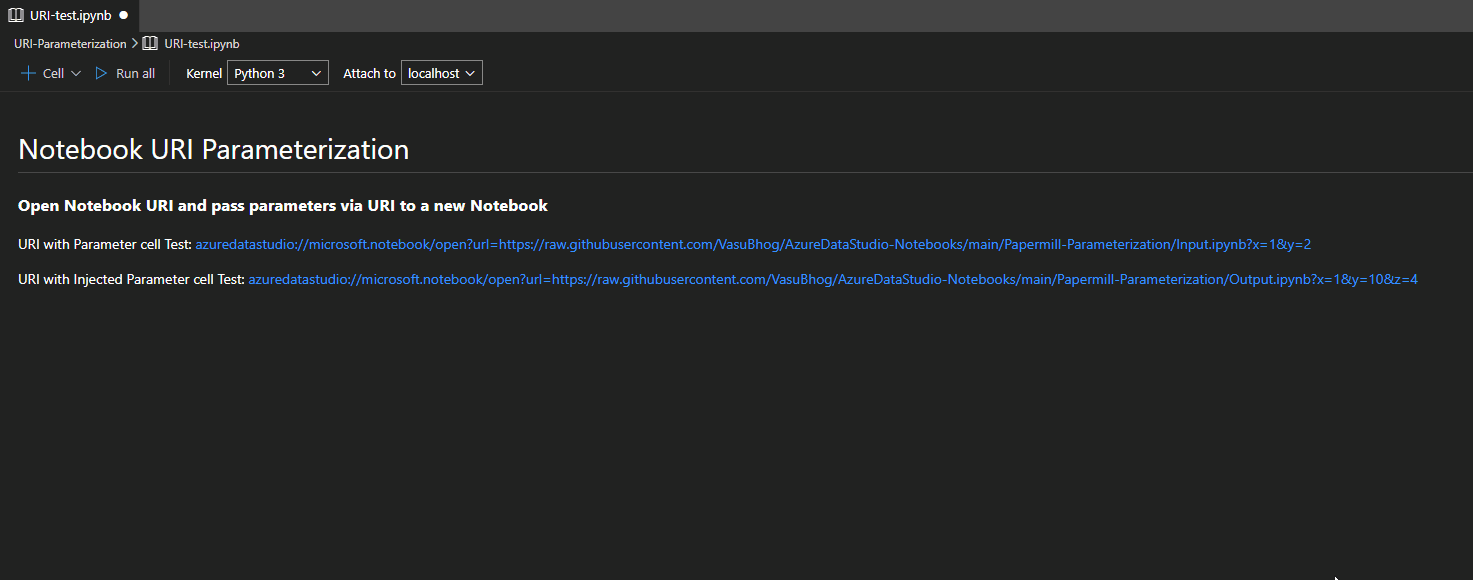Click the Run all play triangle icon

point(100,72)
